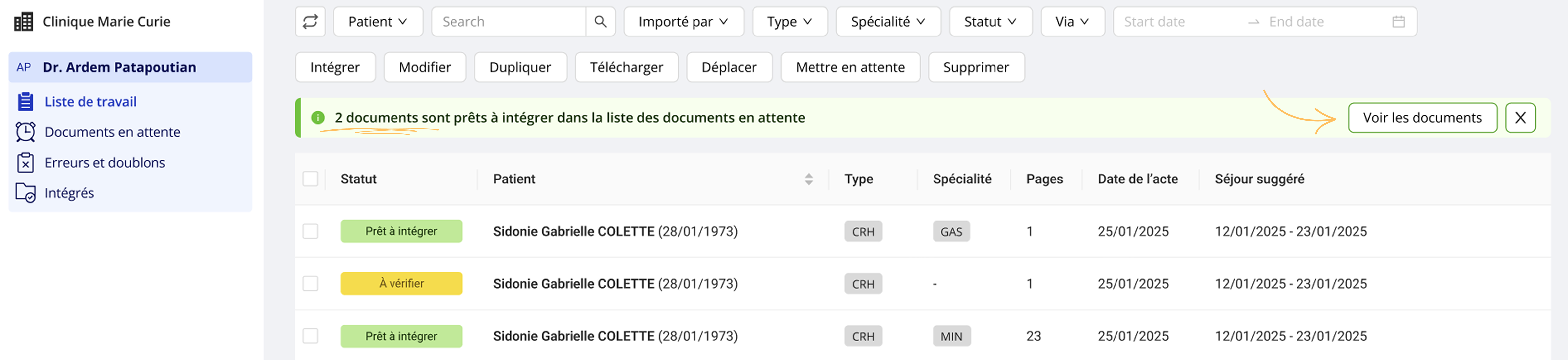Select the checkbox of the GAS specialty row
The height and width of the screenshot is (360, 1568).
coord(310,232)
